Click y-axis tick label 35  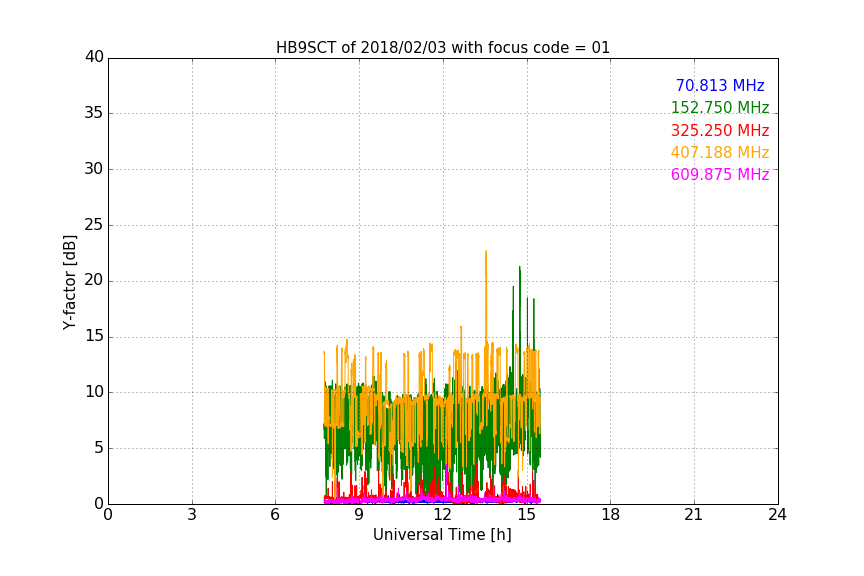coord(94,113)
